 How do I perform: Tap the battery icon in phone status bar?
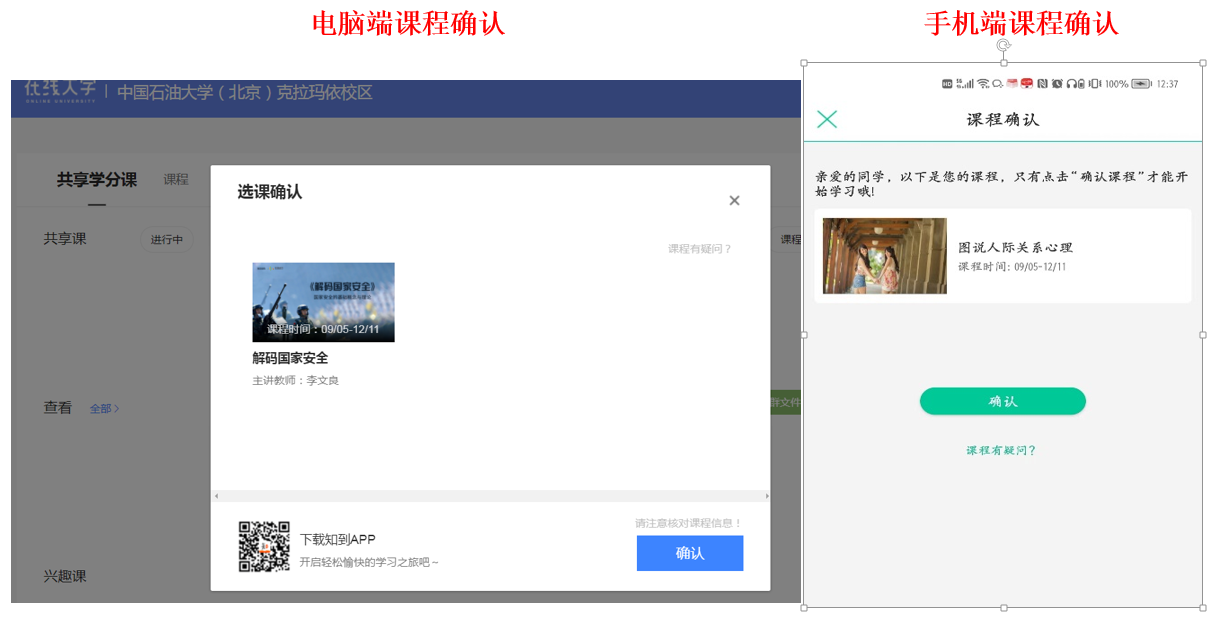coord(1141,84)
